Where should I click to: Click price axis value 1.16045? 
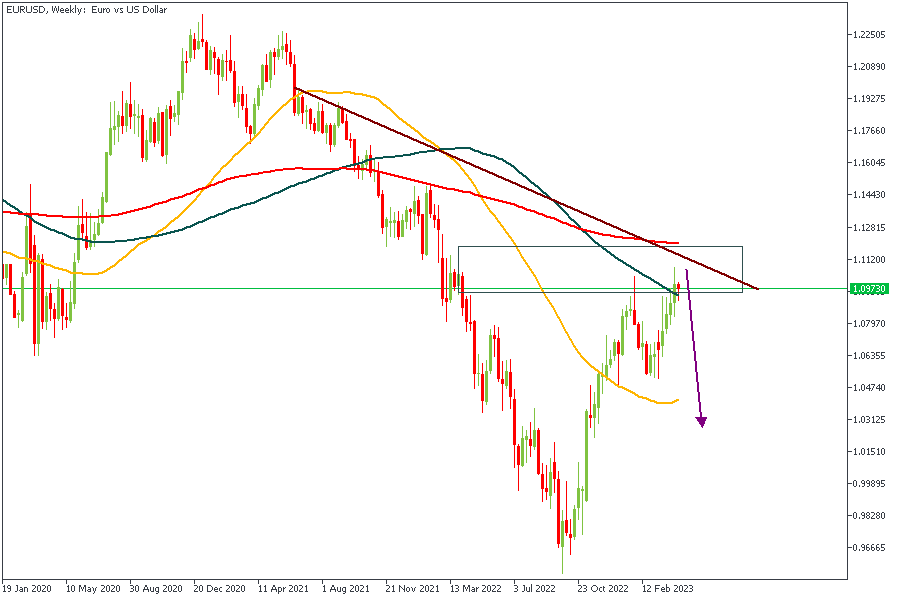(868, 163)
